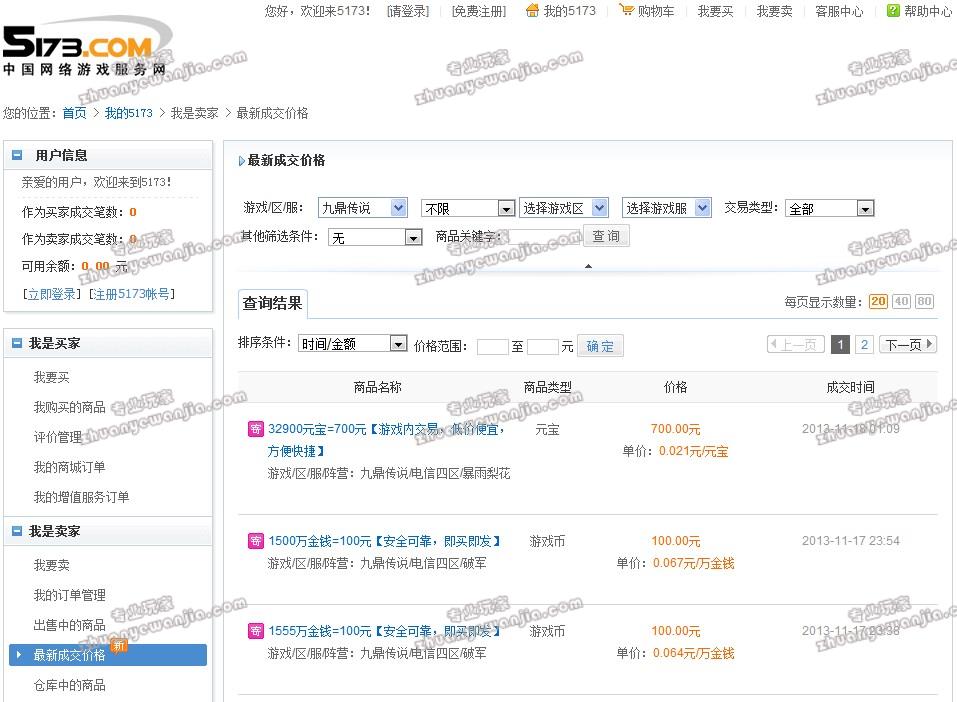Open the 排序条件 时间/金额 dropdown
This screenshot has height=702, width=957.
coord(353,344)
